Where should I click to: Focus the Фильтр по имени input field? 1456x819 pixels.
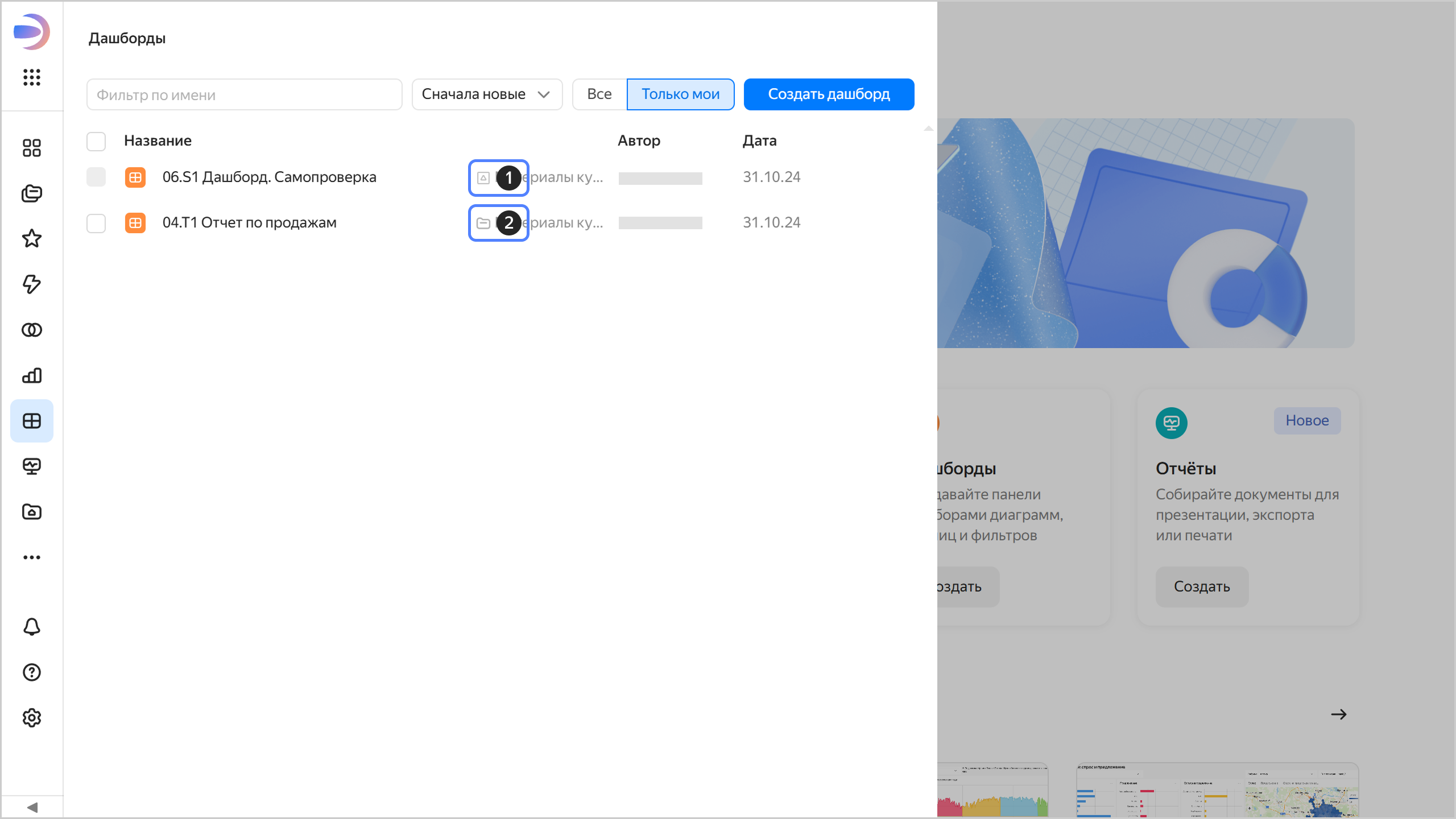245,94
